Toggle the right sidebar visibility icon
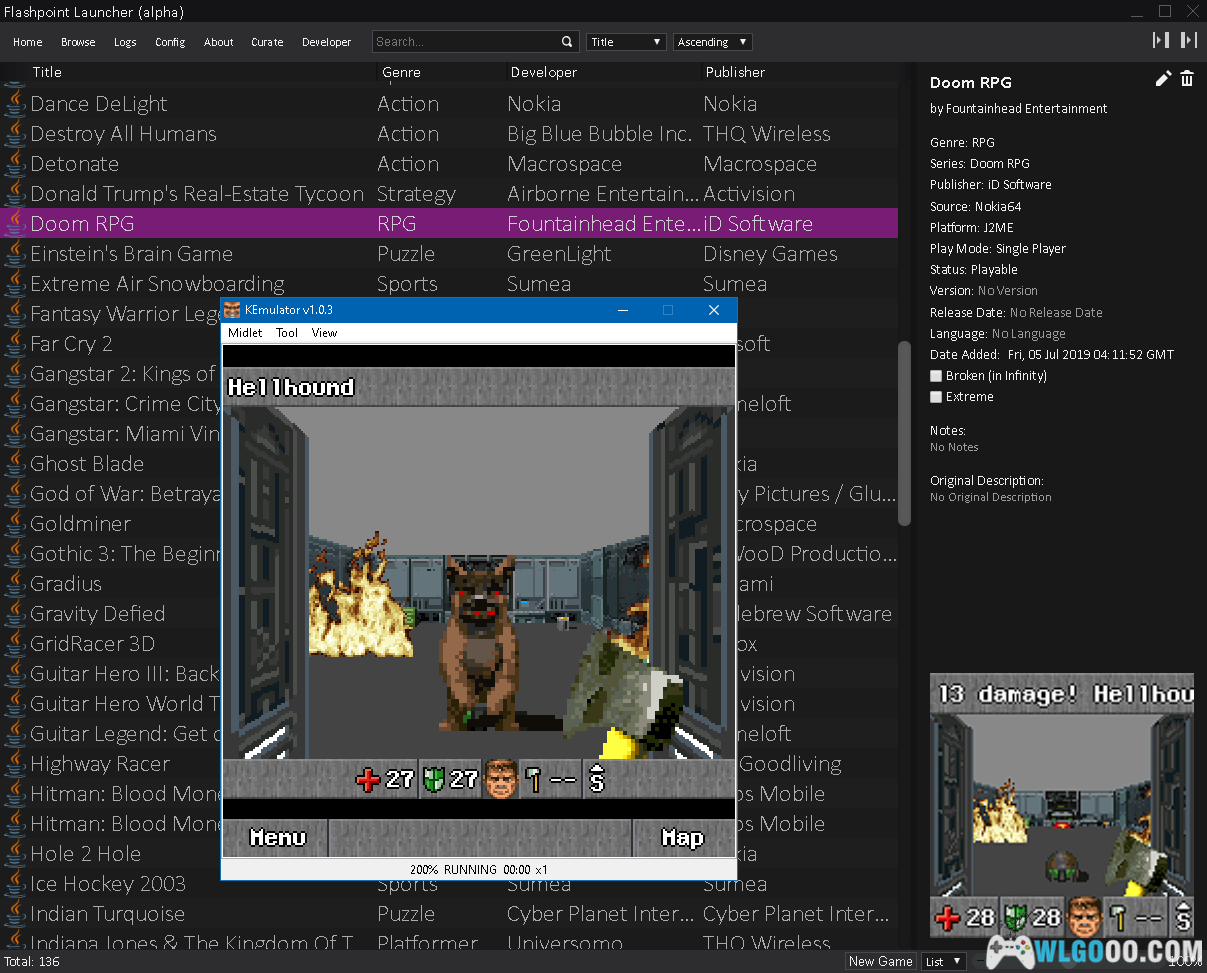Image resolution: width=1207 pixels, height=973 pixels. click(x=1188, y=40)
